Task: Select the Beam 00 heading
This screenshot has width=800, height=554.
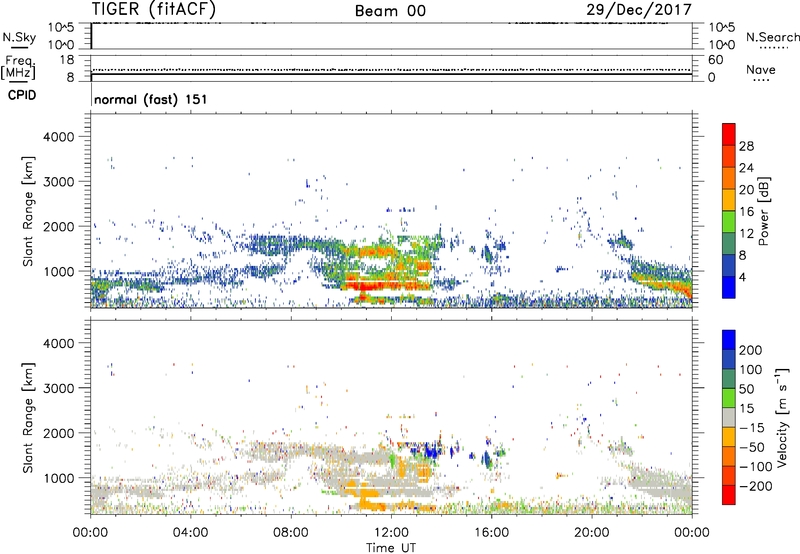Action: point(390,11)
